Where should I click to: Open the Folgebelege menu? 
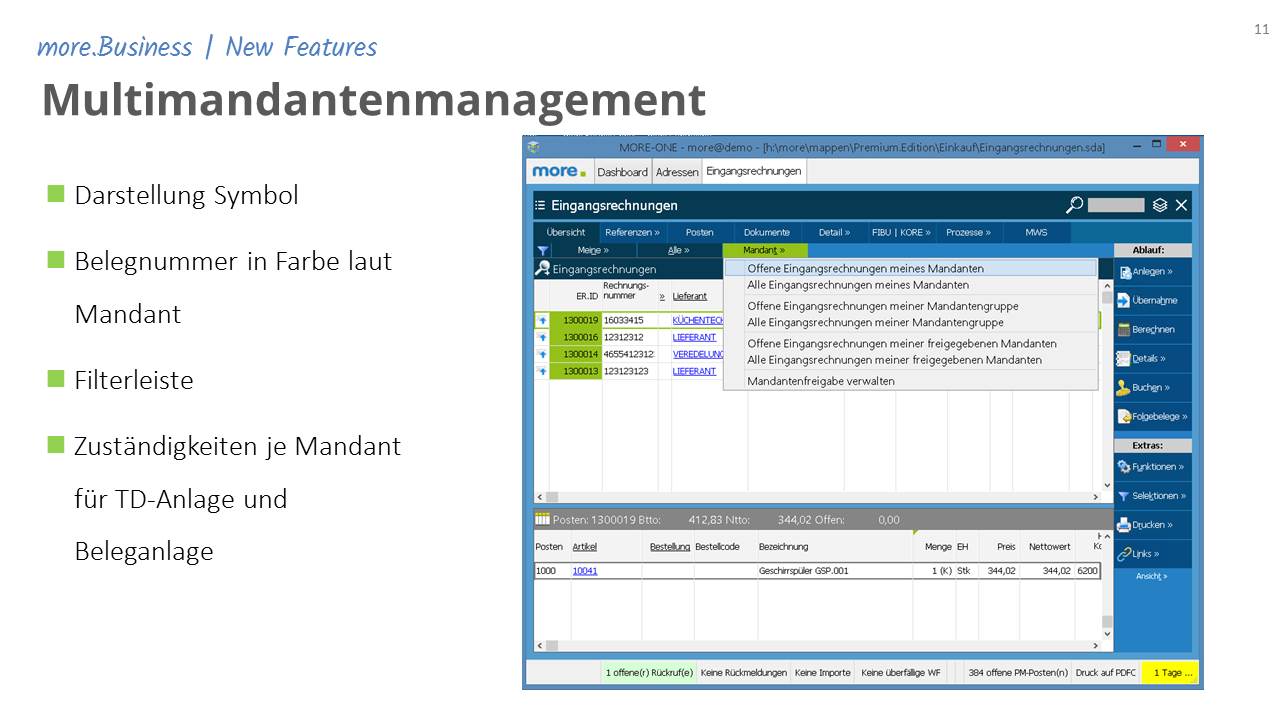[1152, 416]
